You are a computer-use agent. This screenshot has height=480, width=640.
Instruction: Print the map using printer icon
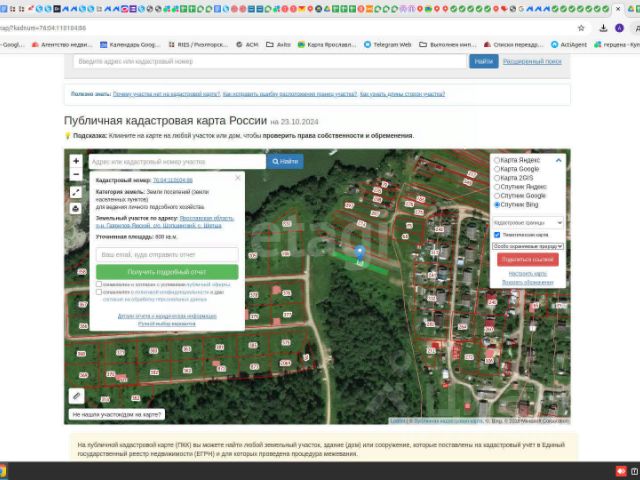click(x=76, y=209)
